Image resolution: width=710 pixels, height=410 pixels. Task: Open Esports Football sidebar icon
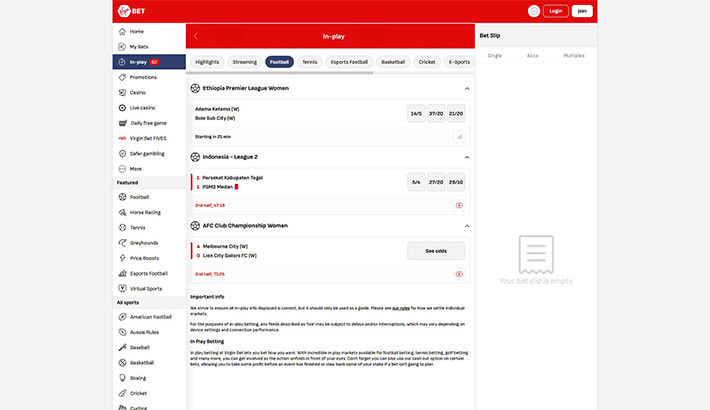click(122, 273)
